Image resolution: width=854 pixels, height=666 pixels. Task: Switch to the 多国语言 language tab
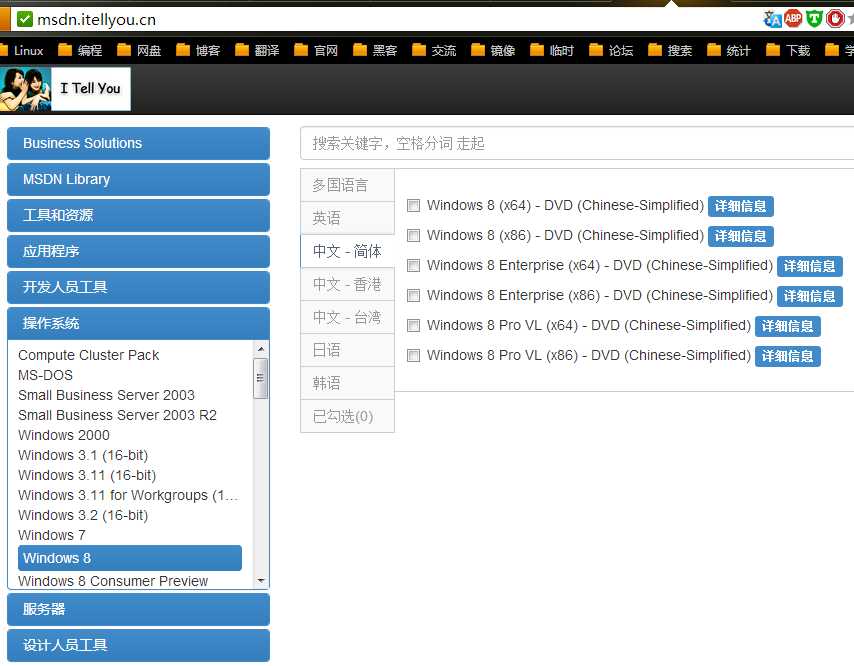coord(347,185)
